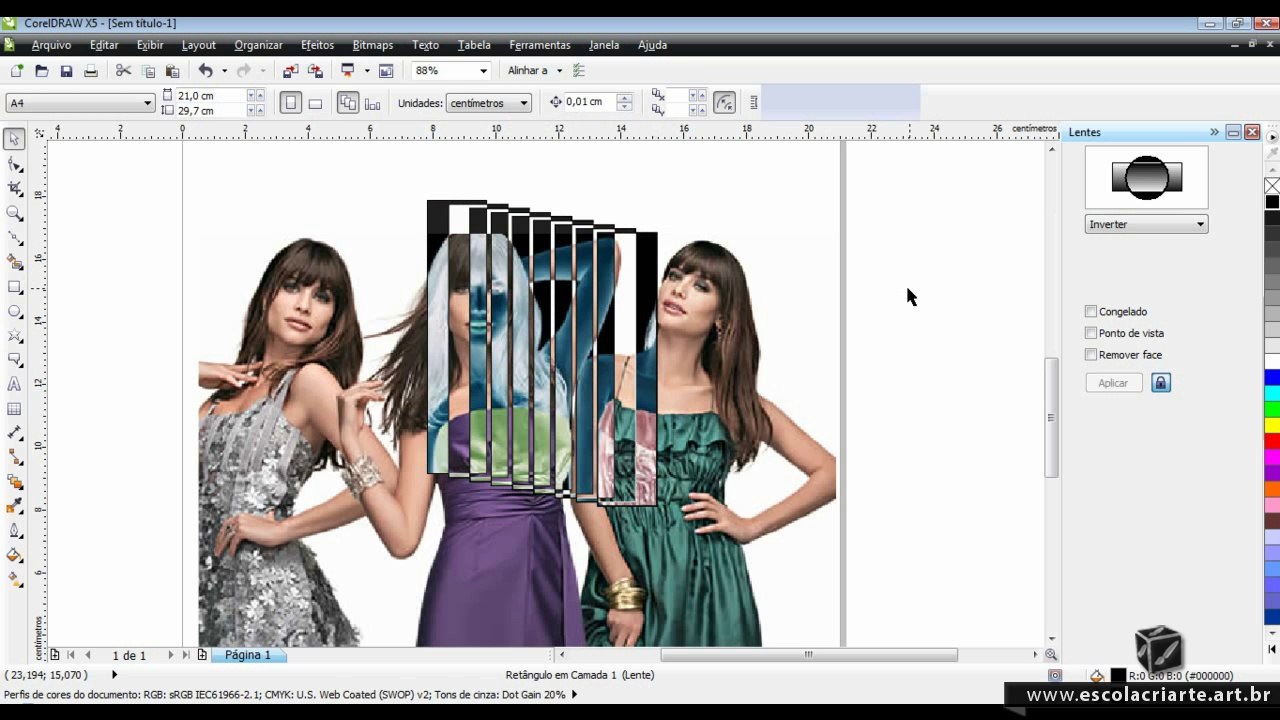1280x720 pixels.
Task: Toggle the lock button beside Aplicar
Action: pos(1161,383)
